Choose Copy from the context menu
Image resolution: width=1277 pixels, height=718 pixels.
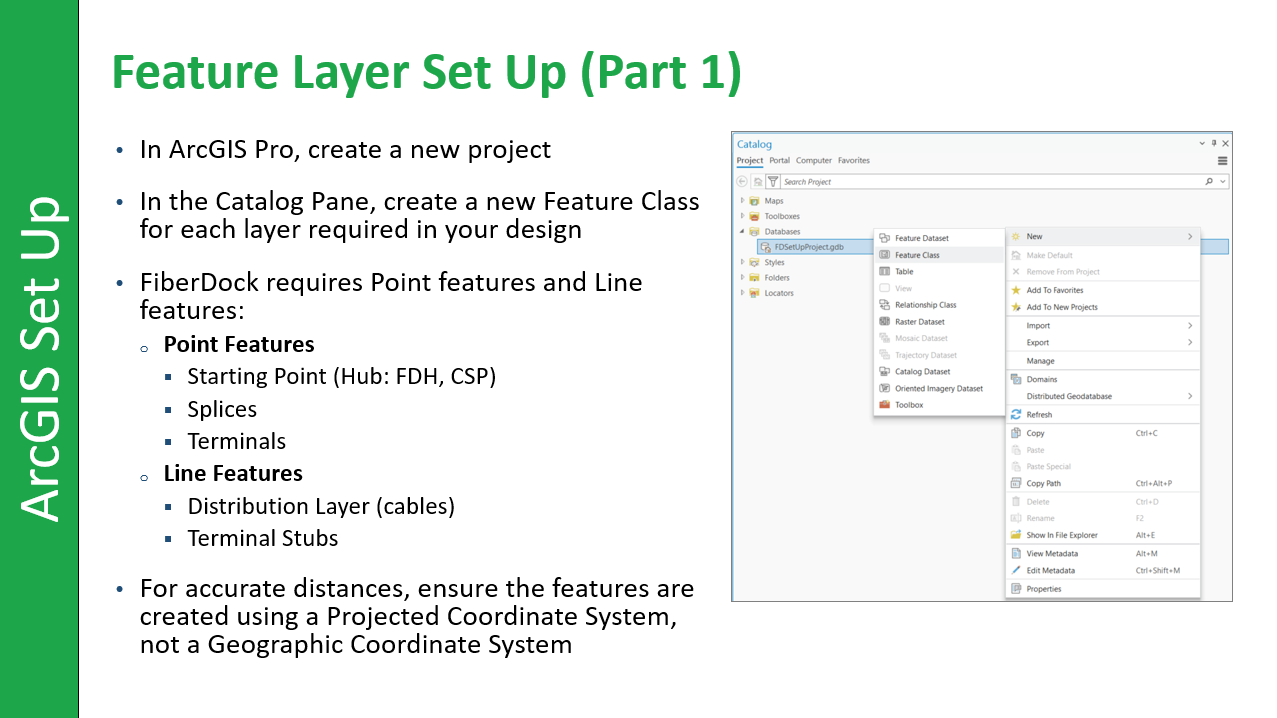tap(1103, 433)
